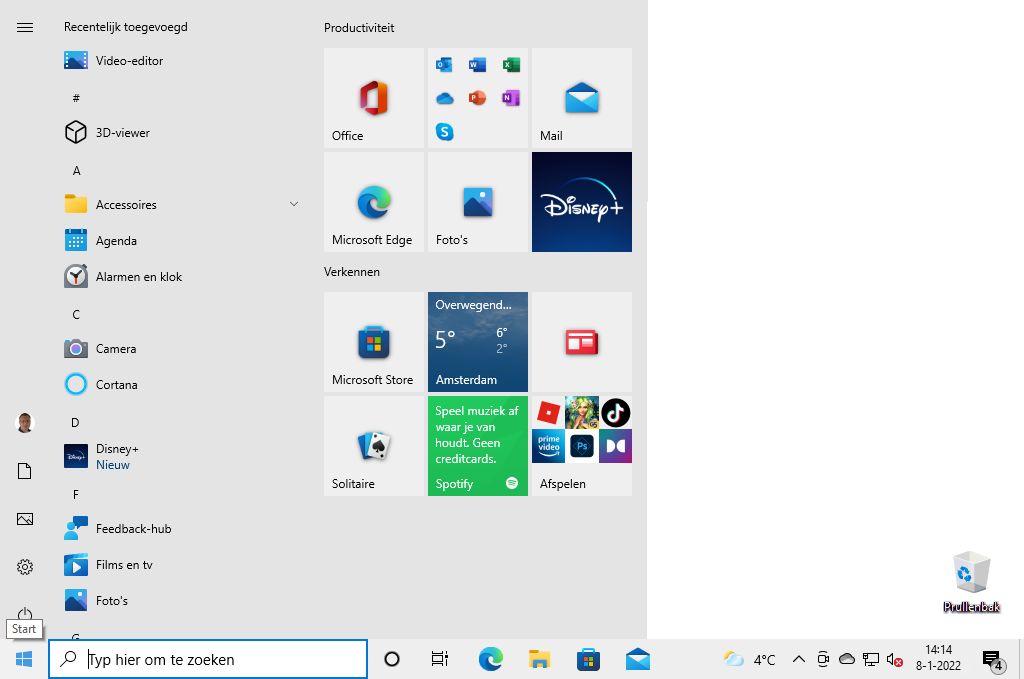
Task: Open OneDrive from the Office apps tile
Action: pos(444,98)
